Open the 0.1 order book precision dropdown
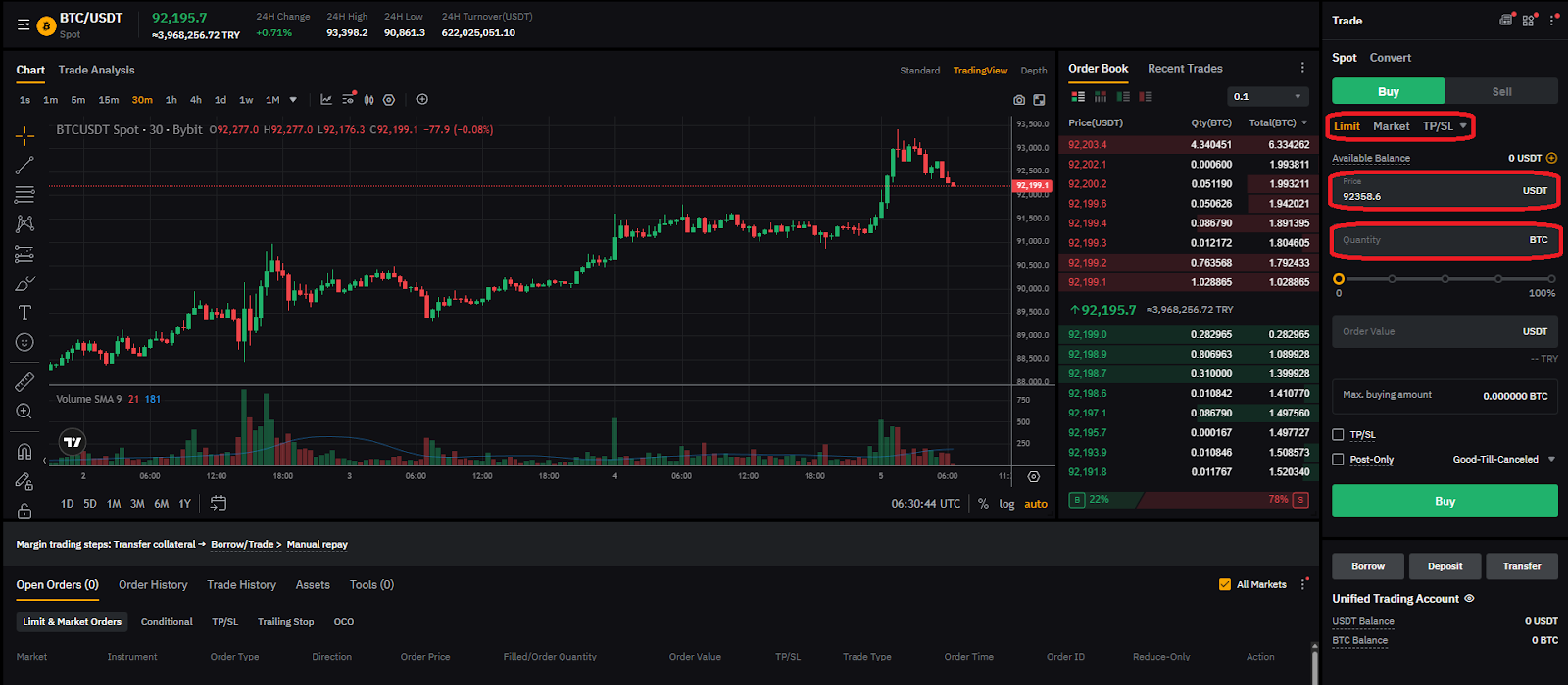 1268,96
